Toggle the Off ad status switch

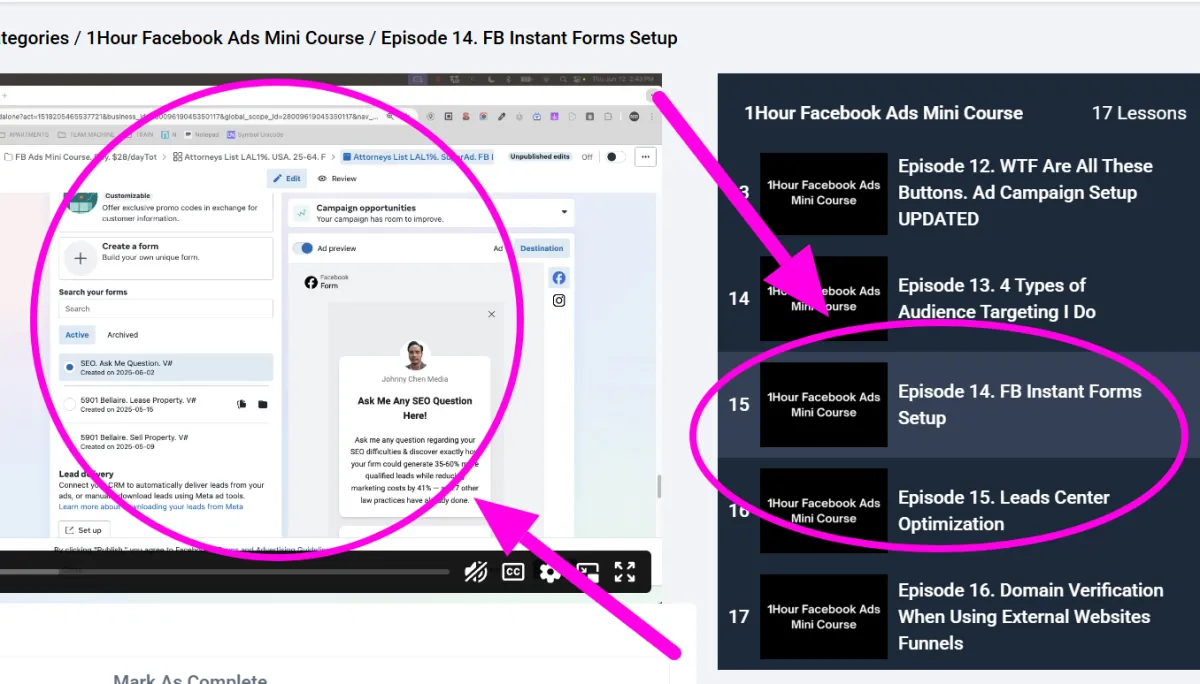point(617,157)
